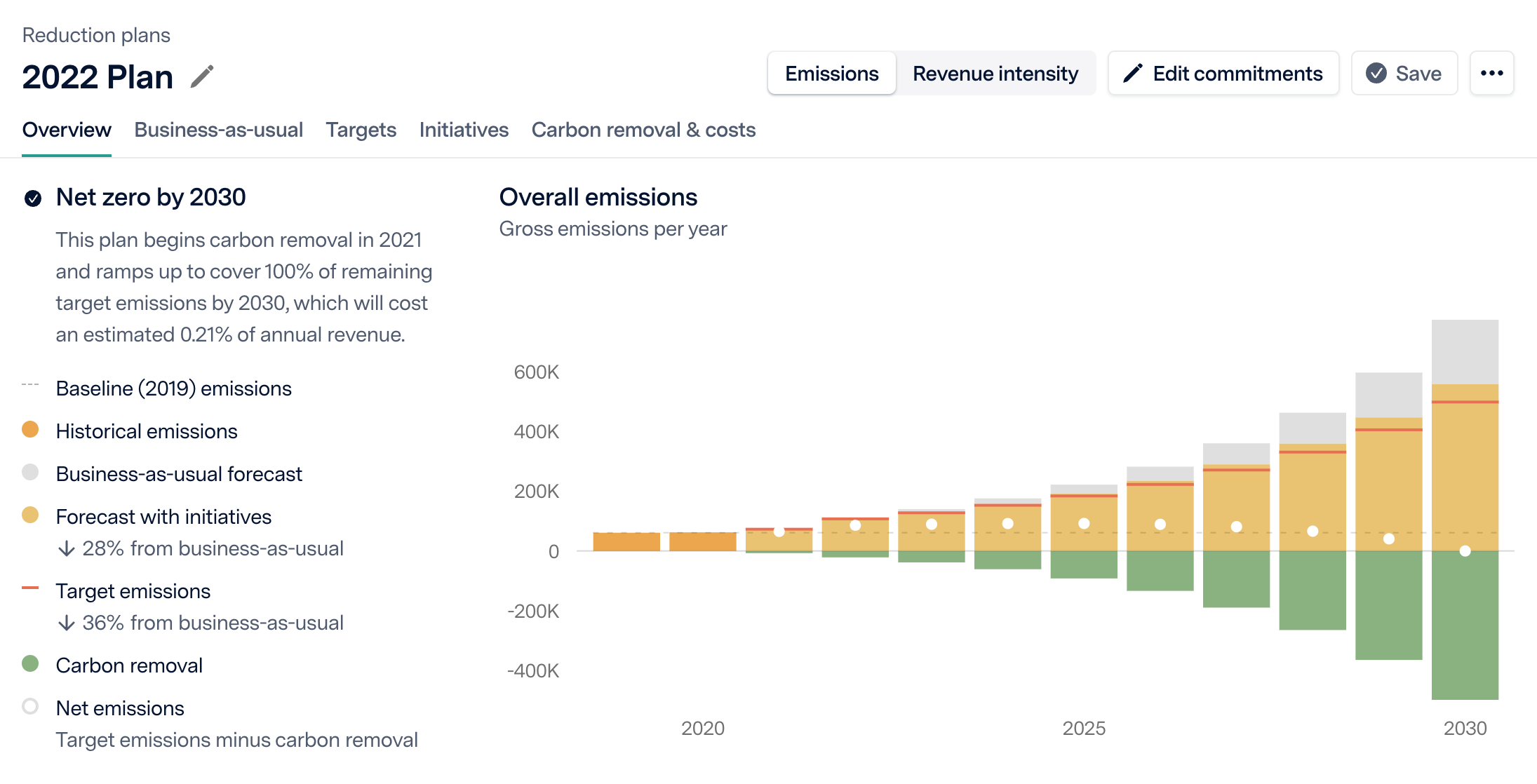The image size is (1537, 784).
Task: Click the pencil icon beside 2022 Plan
Action: (x=202, y=76)
